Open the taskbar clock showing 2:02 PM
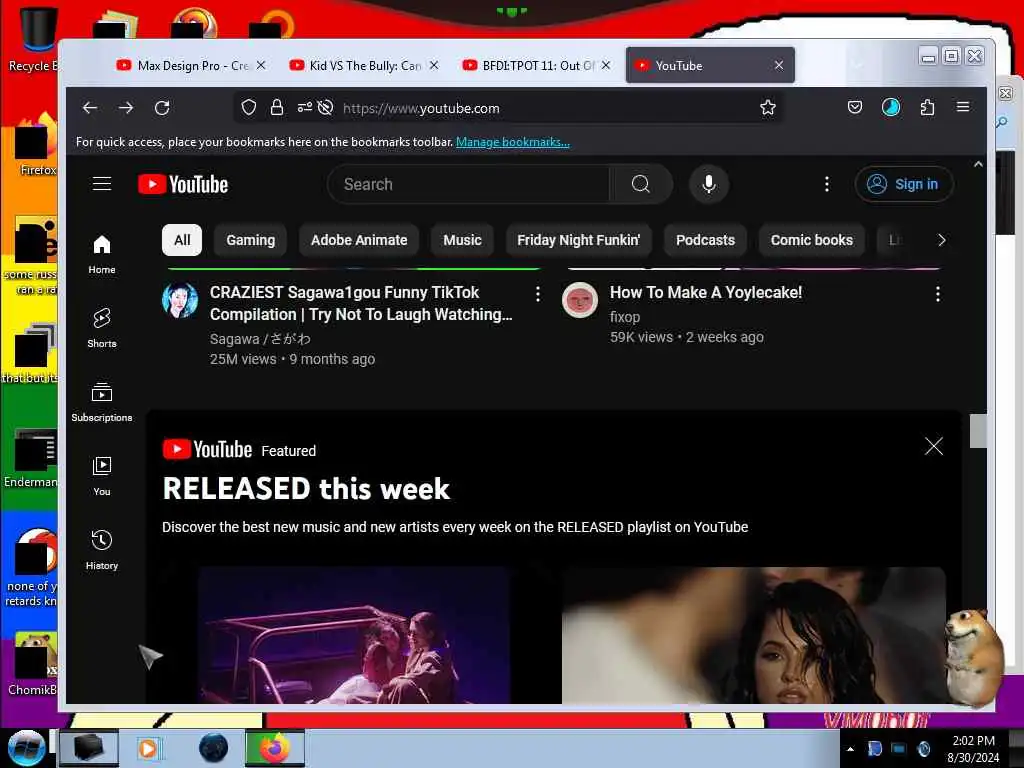 click(x=973, y=749)
